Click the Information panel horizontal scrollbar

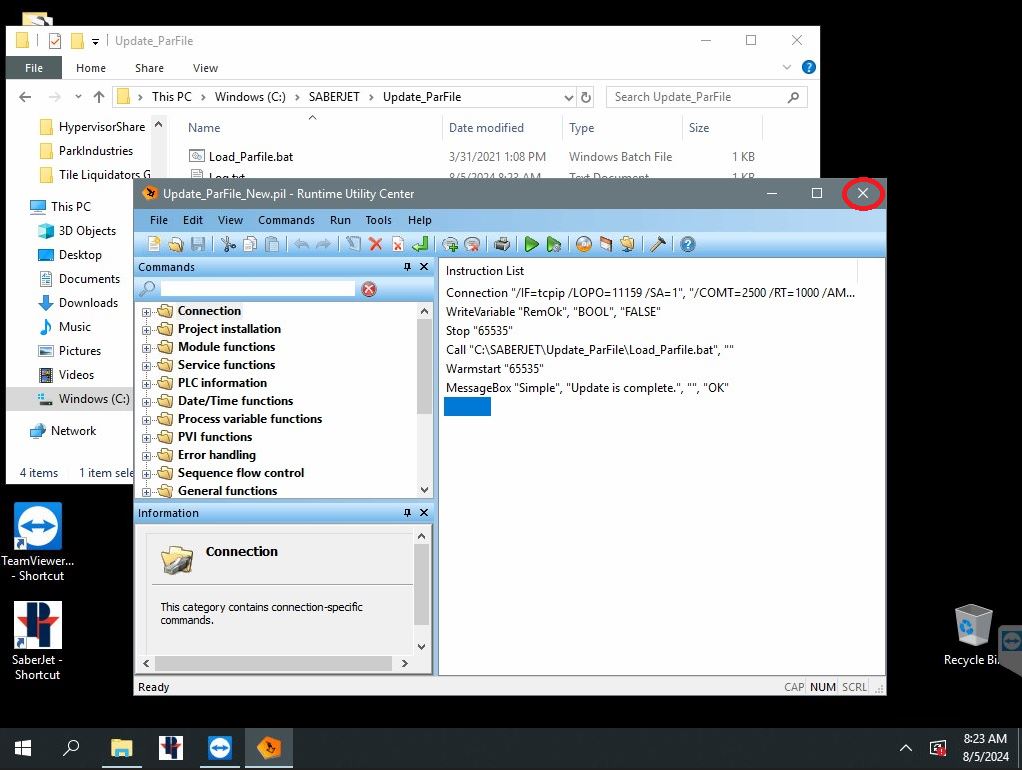coord(274,663)
